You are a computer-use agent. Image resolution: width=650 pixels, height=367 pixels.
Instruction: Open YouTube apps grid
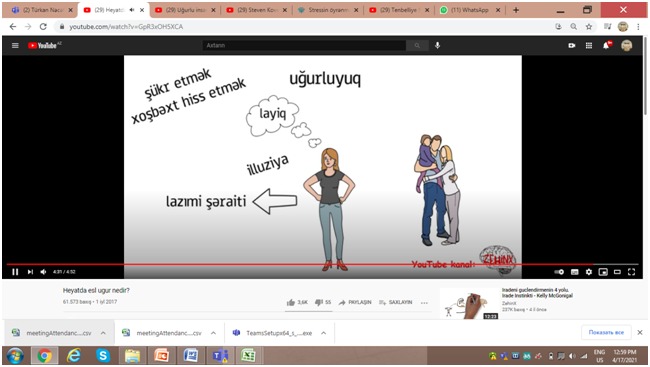click(x=589, y=45)
